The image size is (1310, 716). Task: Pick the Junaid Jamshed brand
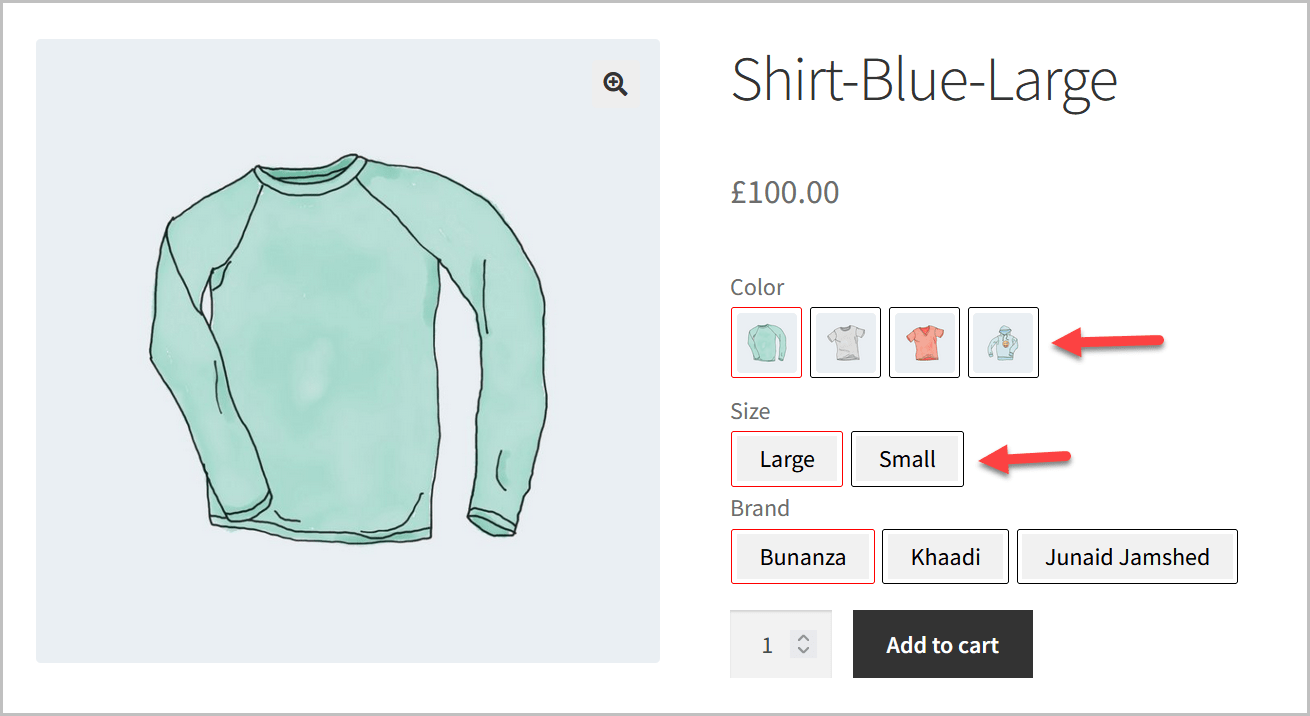tap(1127, 557)
